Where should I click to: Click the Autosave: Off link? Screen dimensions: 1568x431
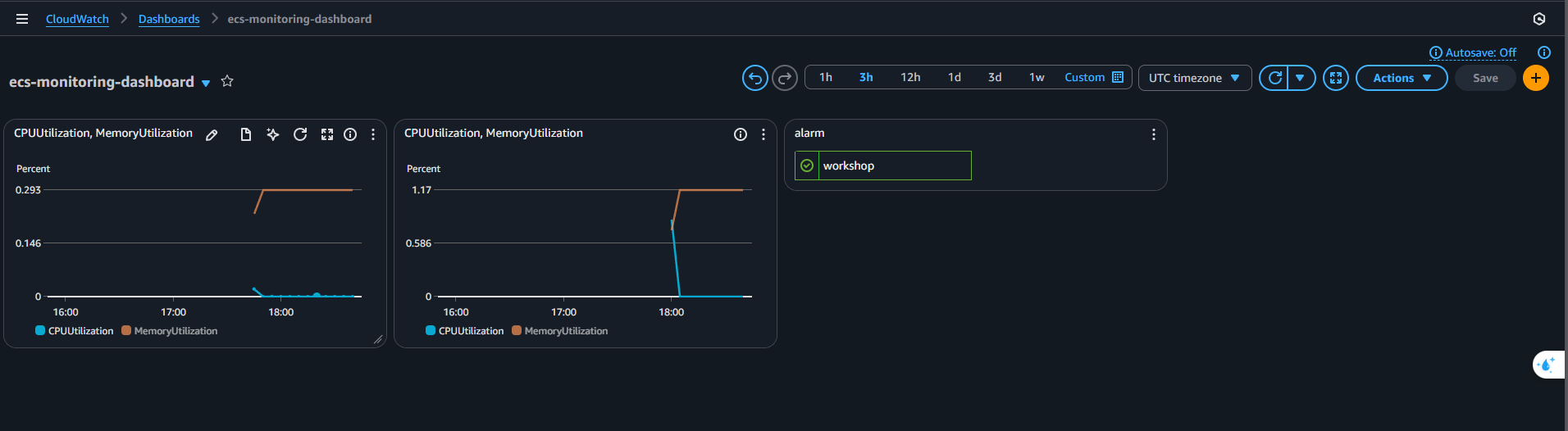coord(1480,52)
